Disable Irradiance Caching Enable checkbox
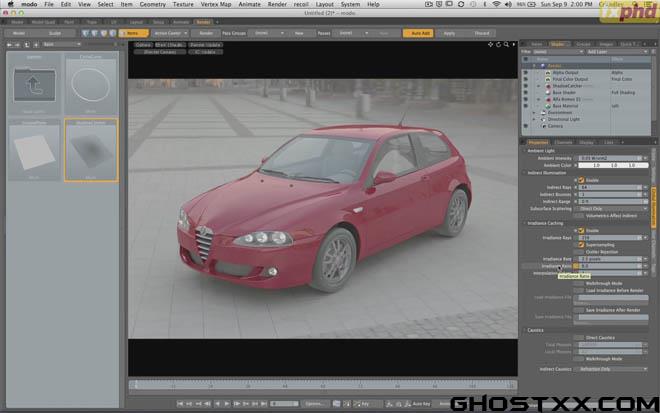This screenshot has width=660, height=413. click(581, 231)
